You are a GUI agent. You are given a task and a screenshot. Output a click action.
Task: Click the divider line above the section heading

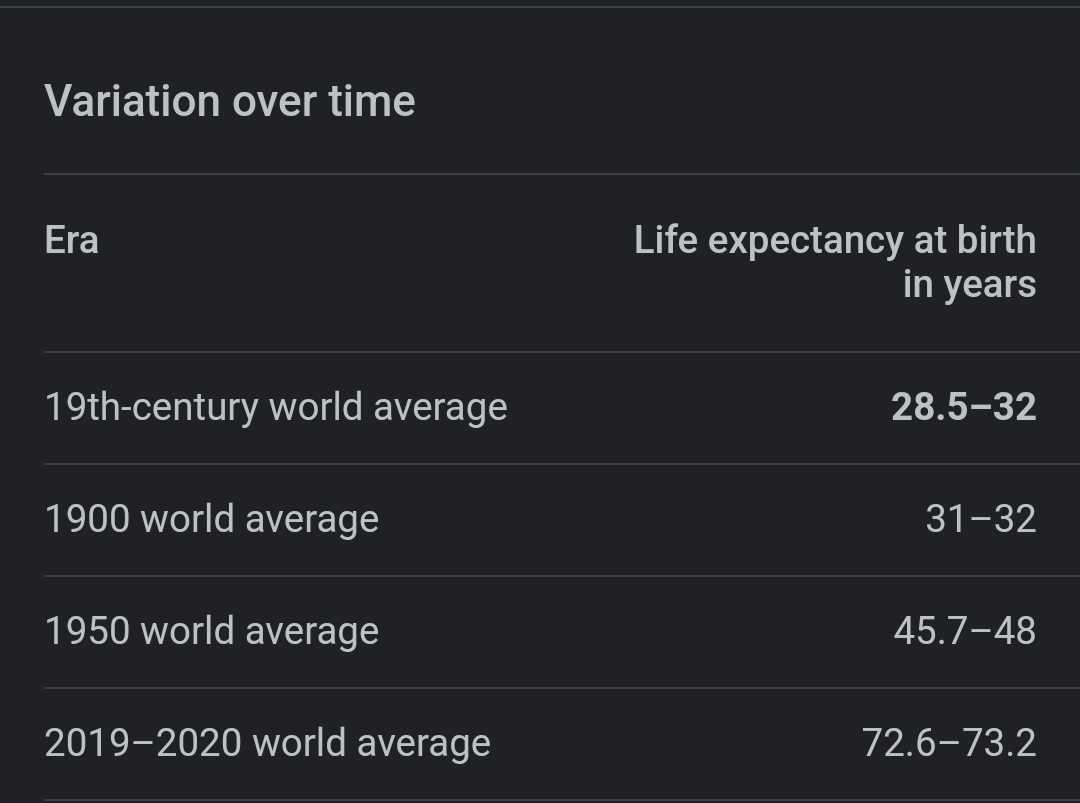[x=540, y=7]
